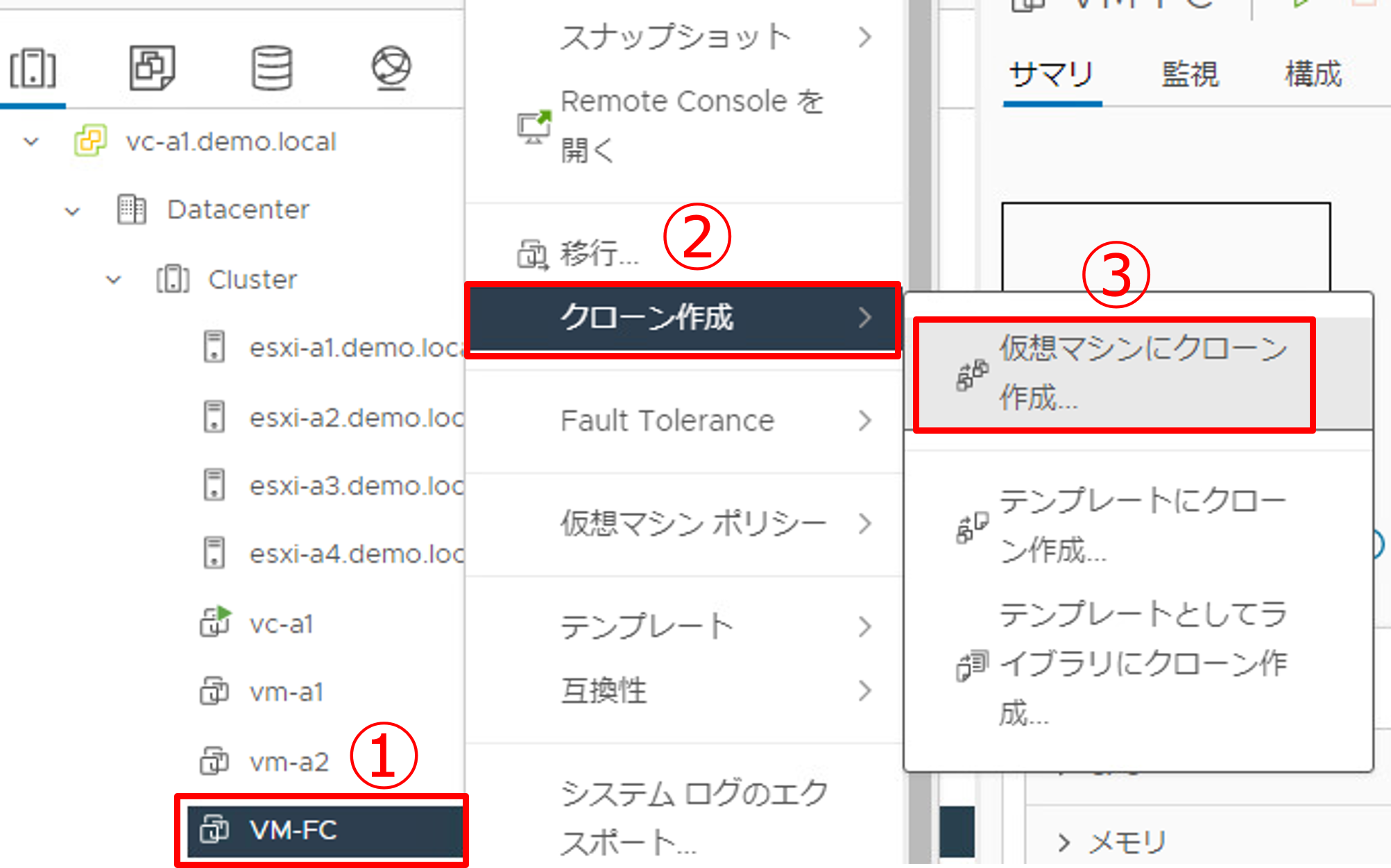Image resolution: width=1391 pixels, height=868 pixels.
Task: Click the esxi-a1 host icon
Action: pos(214,346)
